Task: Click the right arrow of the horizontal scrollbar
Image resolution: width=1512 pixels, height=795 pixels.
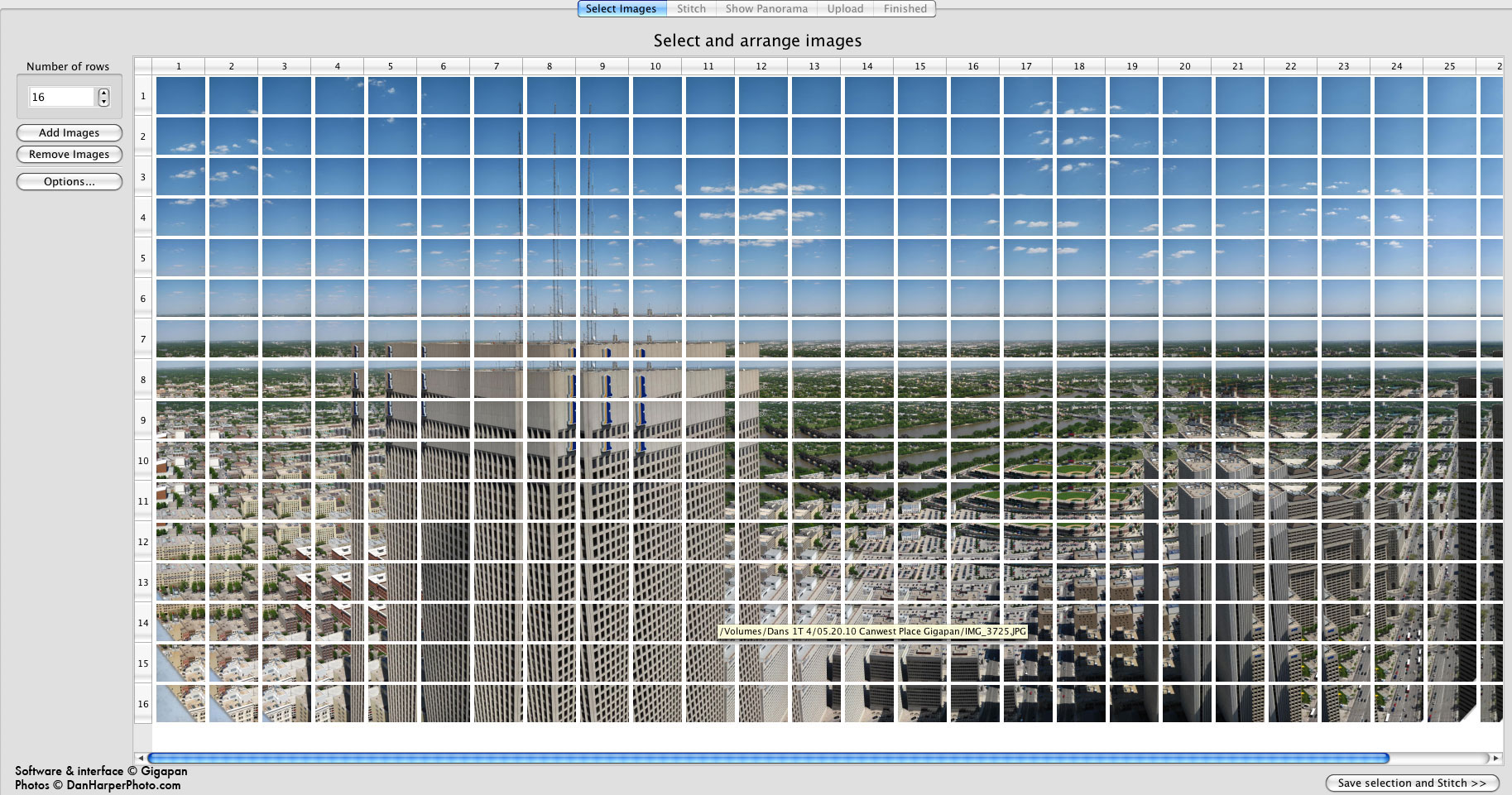Action: click(1495, 758)
